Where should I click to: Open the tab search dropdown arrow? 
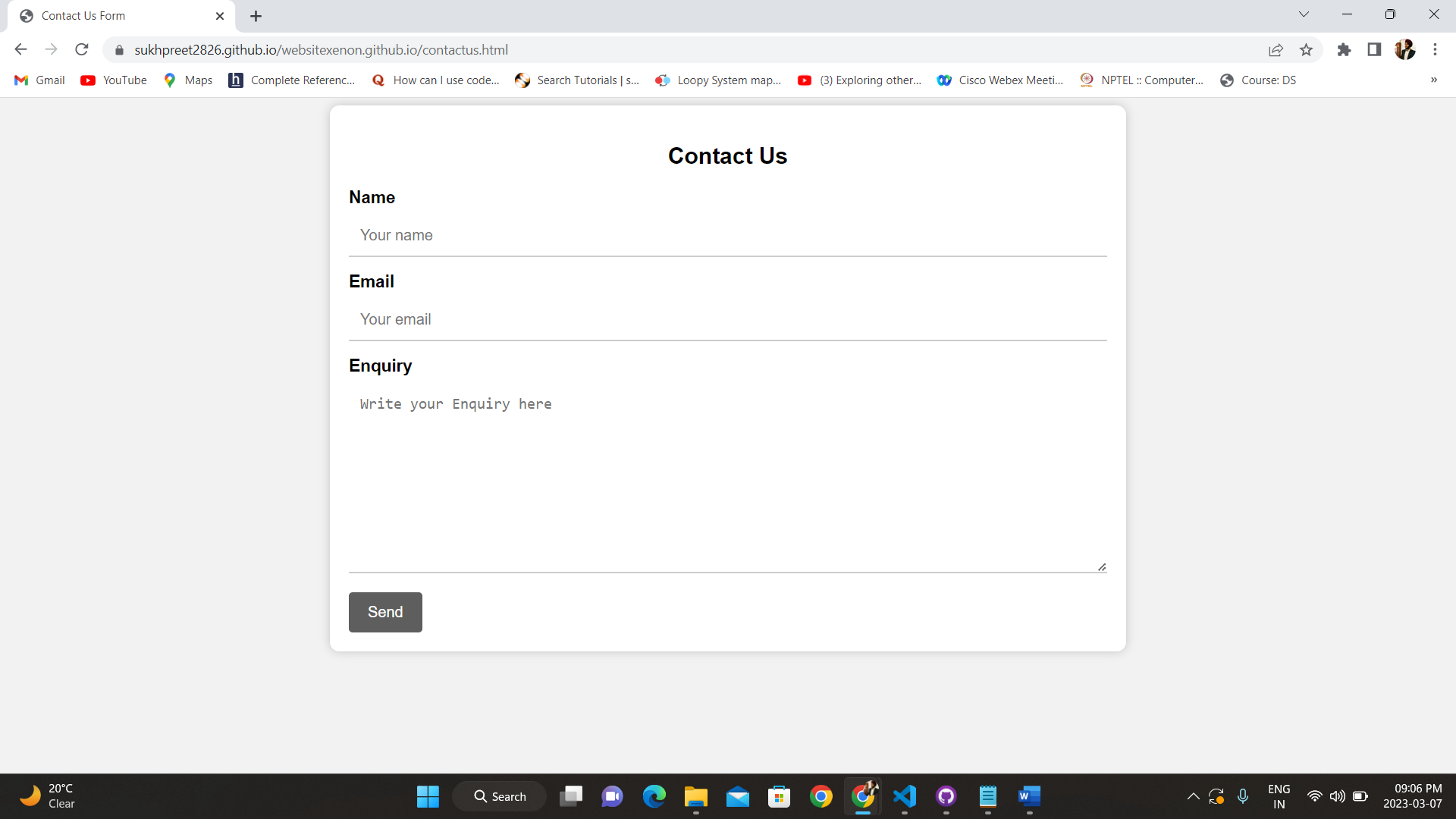[x=1304, y=14]
